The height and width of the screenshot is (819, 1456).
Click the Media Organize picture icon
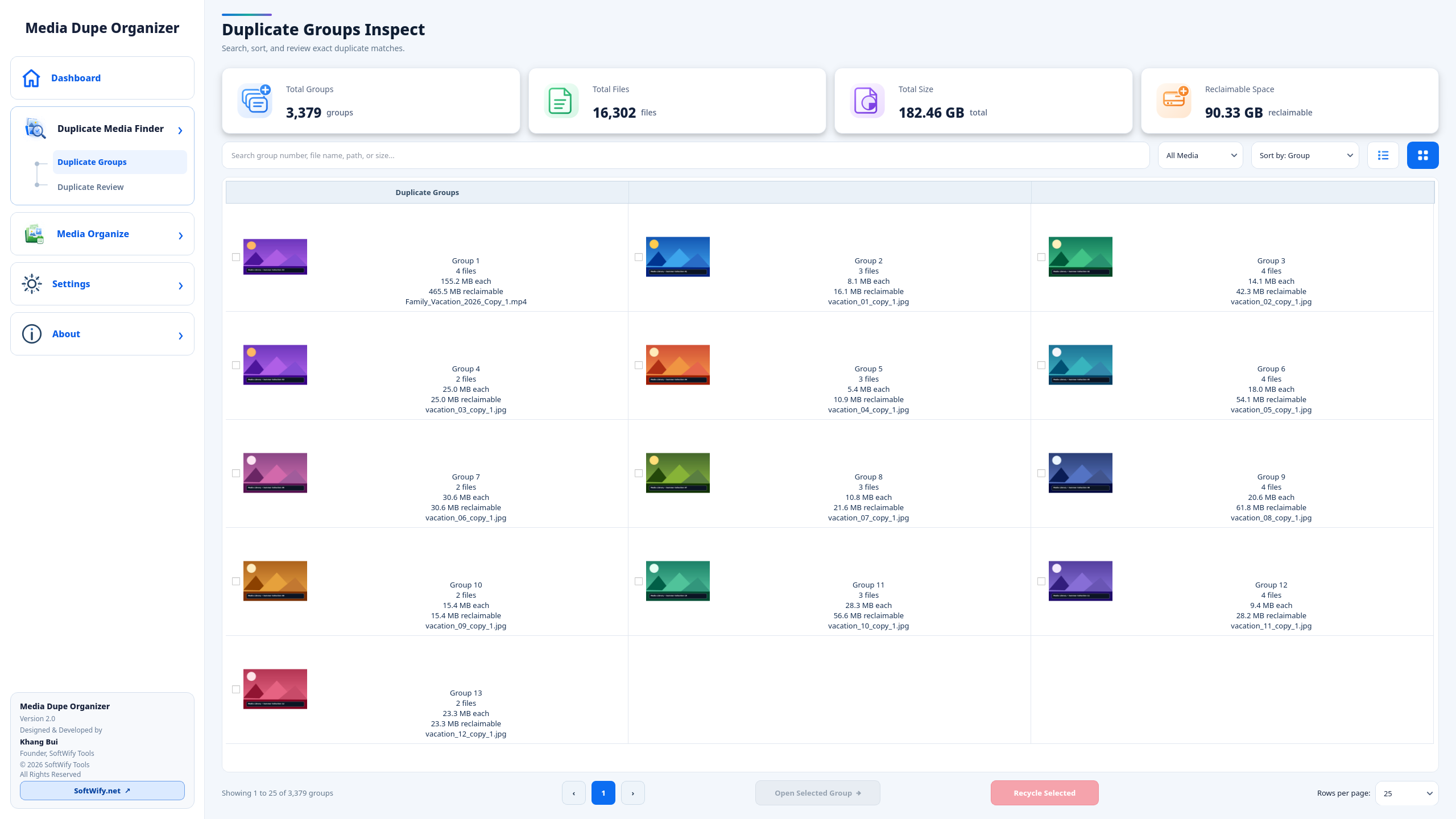point(34,234)
